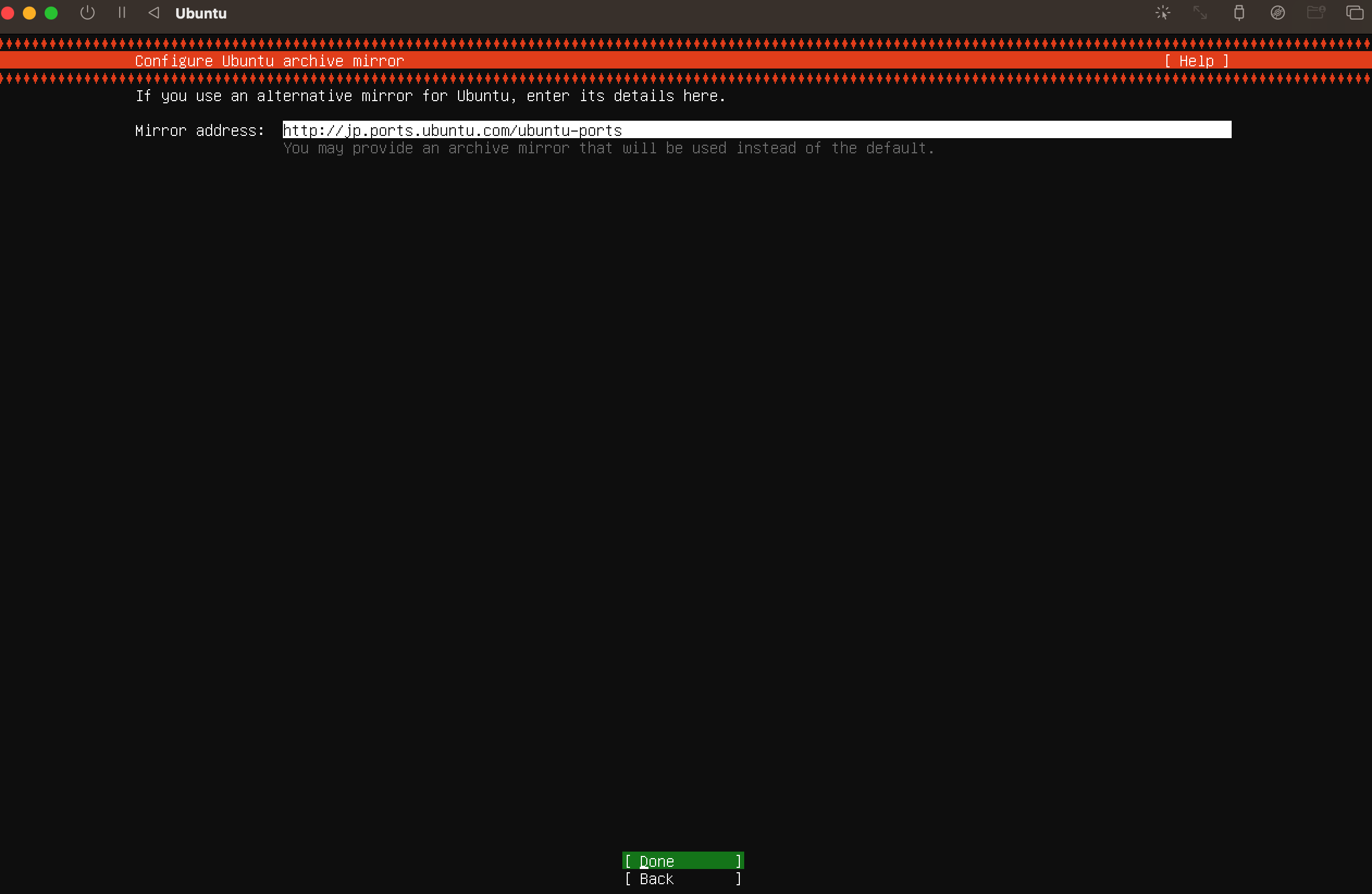Screen dimensions: 1372x894
Task: Select the Back button
Action: coord(683,878)
